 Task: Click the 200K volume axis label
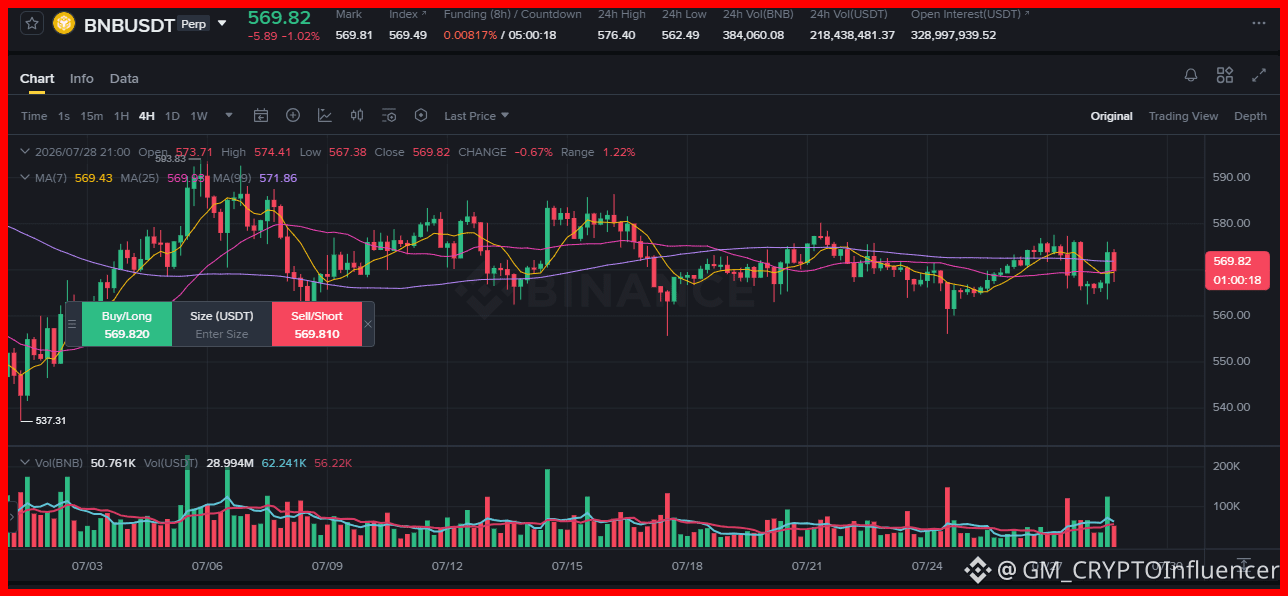pos(1226,466)
